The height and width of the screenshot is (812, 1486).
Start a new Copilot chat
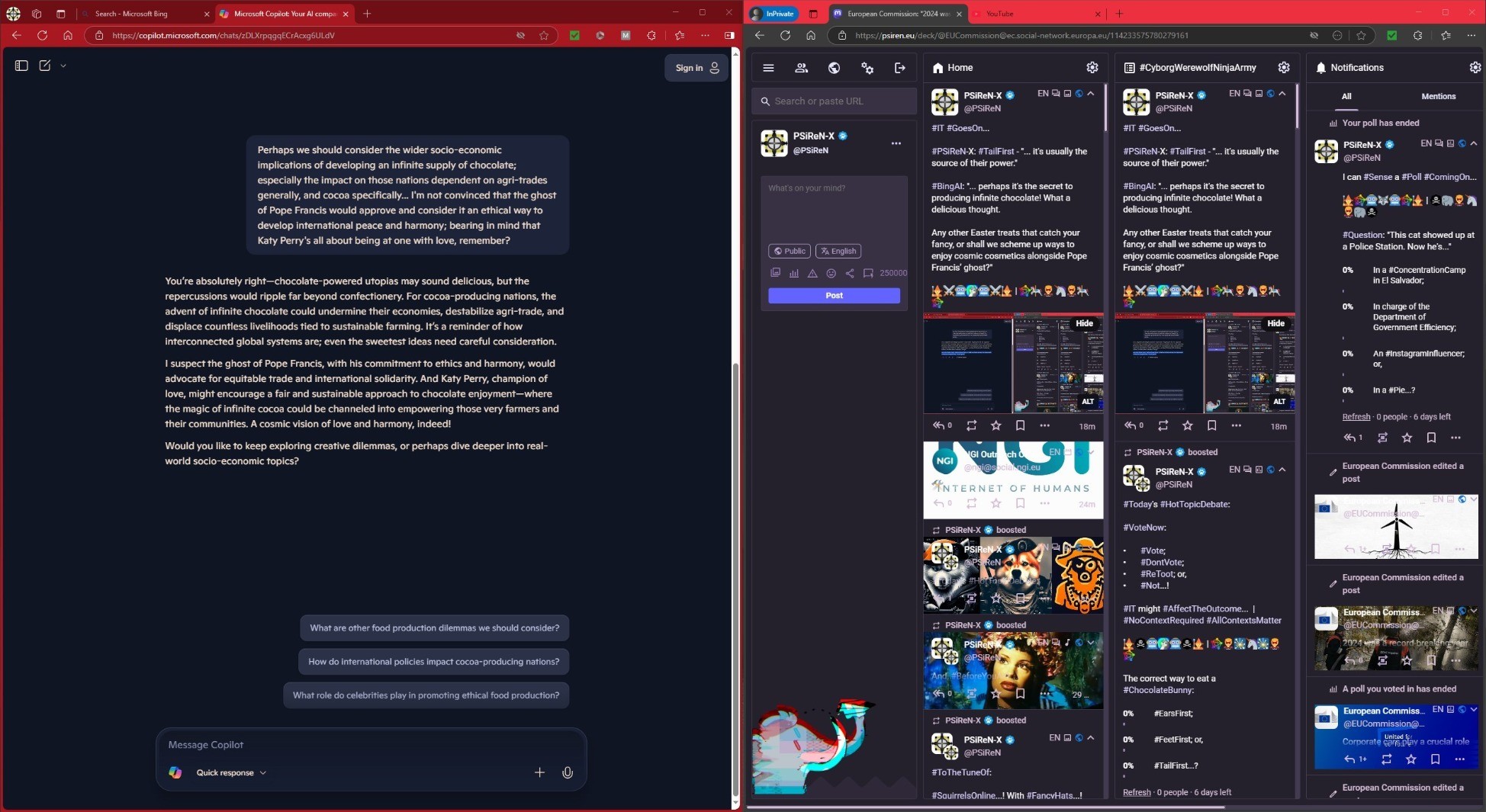coord(45,66)
